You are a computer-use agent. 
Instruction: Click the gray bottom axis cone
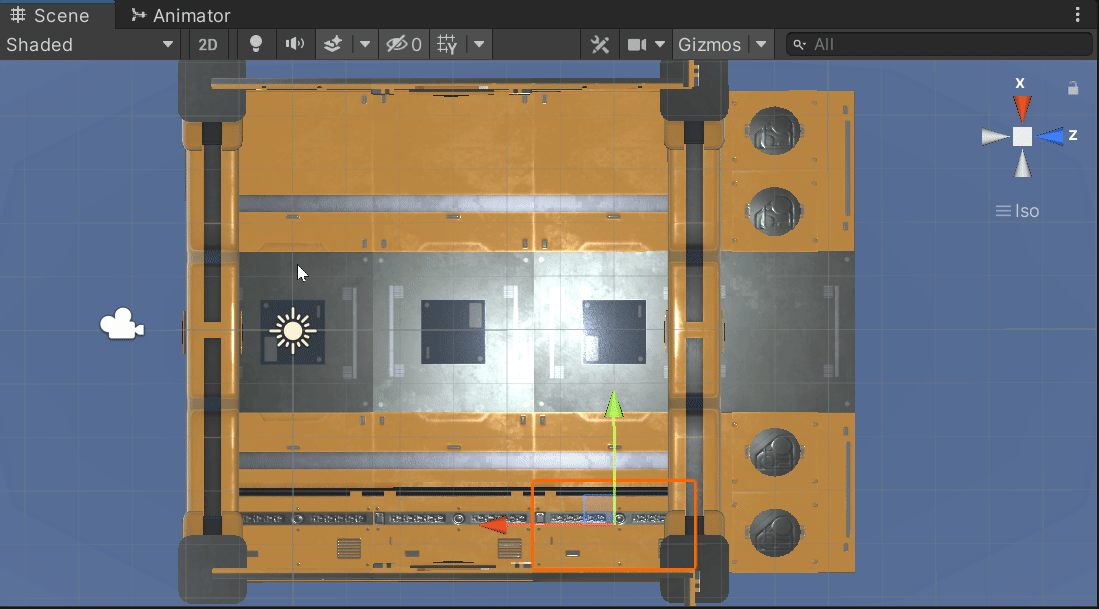(1023, 164)
